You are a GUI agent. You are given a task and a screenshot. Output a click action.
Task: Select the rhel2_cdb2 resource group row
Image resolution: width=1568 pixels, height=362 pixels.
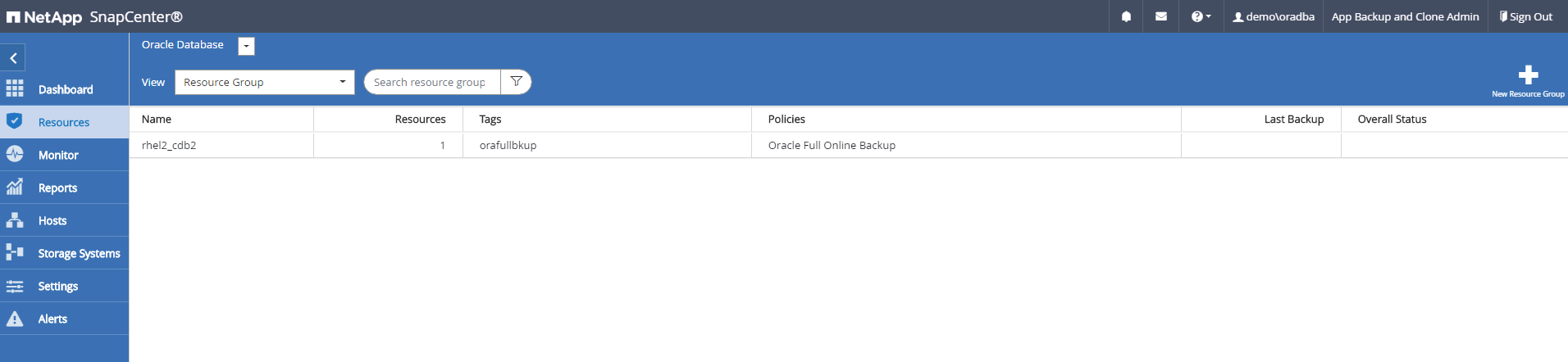169,145
